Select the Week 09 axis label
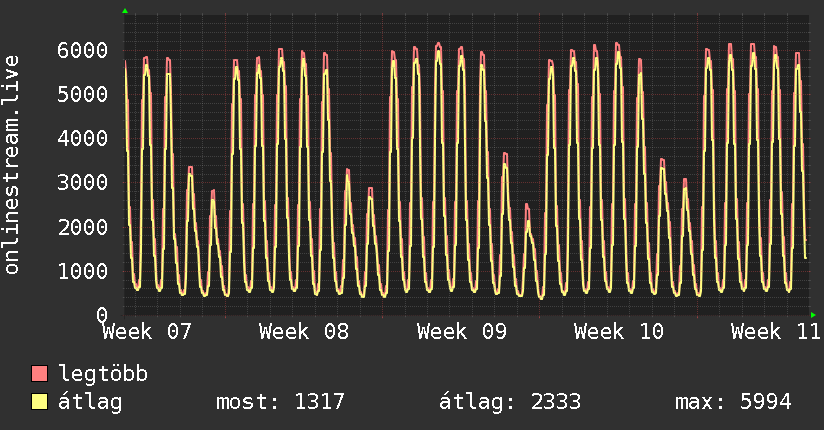The image size is (824, 430). [x=462, y=332]
